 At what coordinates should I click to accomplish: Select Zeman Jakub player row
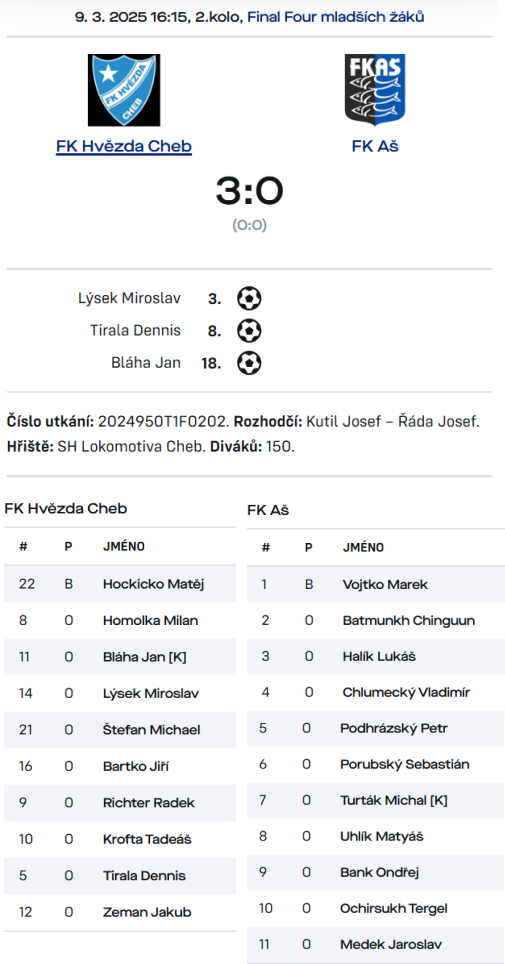pyautogui.click(x=120, y=912)
